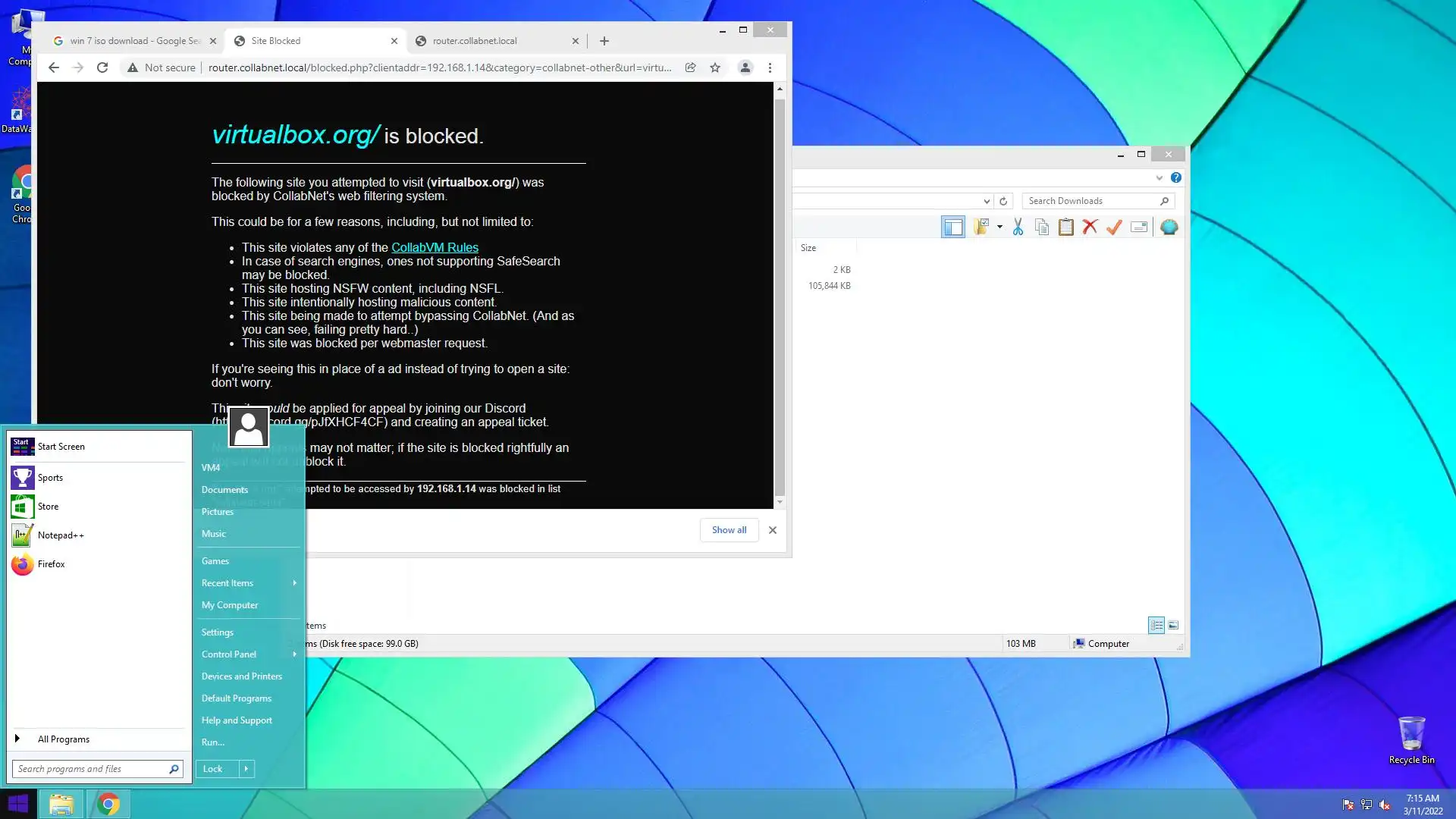The image size is (1456, 819).
Task: Open the CollabVM Rules link
Action: pos(435,247)
